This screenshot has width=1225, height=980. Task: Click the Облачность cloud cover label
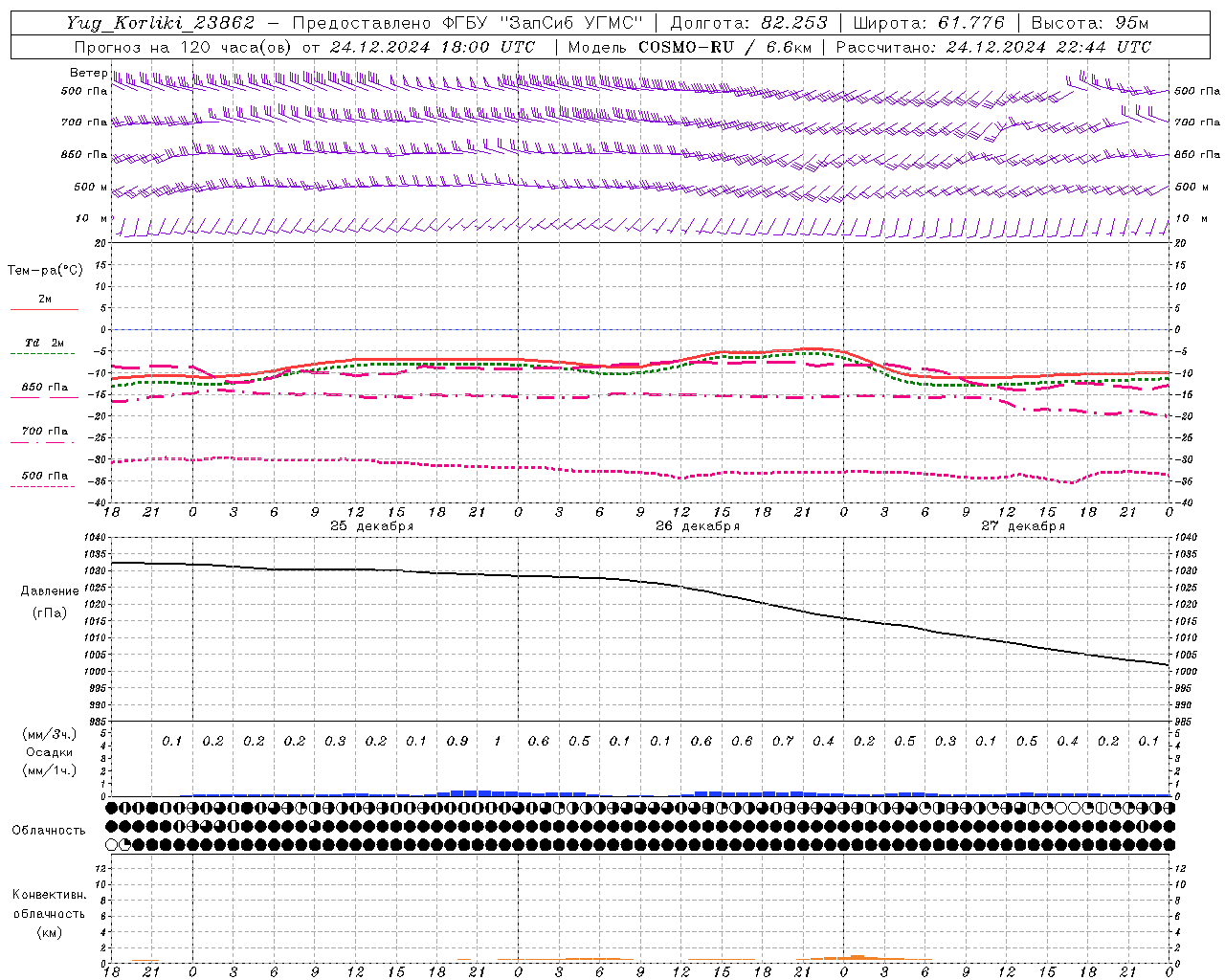pos(49,831)
